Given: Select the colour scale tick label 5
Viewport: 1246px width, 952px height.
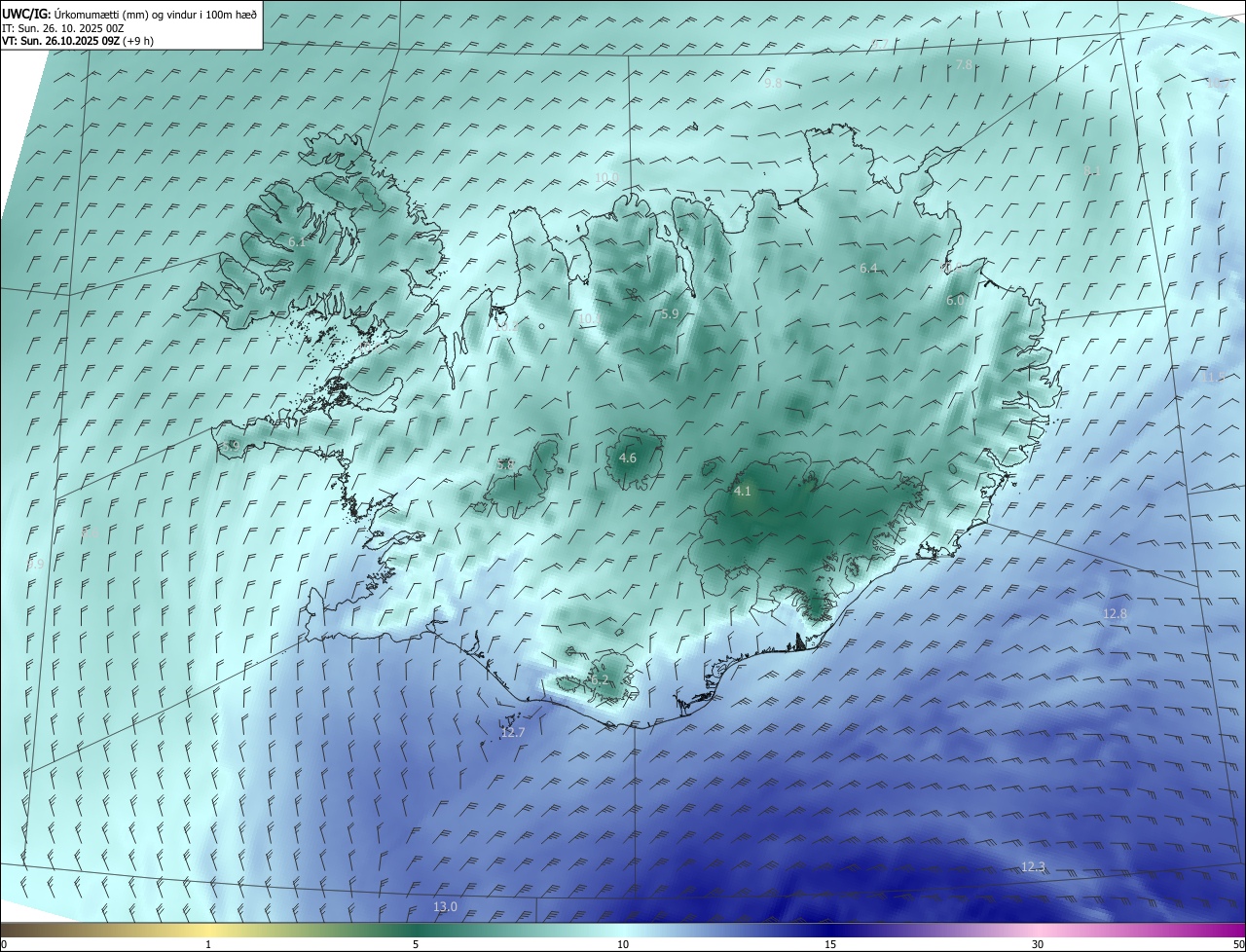Looking at the screenshot, I should 416,944.
